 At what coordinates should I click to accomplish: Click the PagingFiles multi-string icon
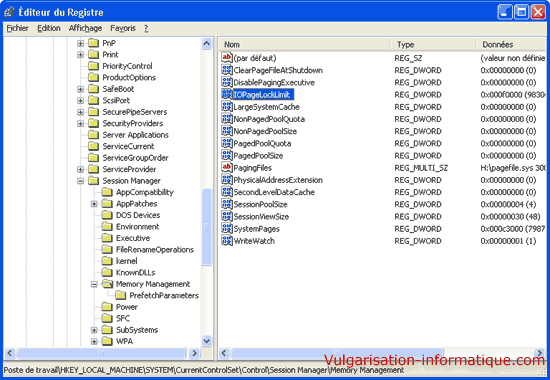[227, 167]
